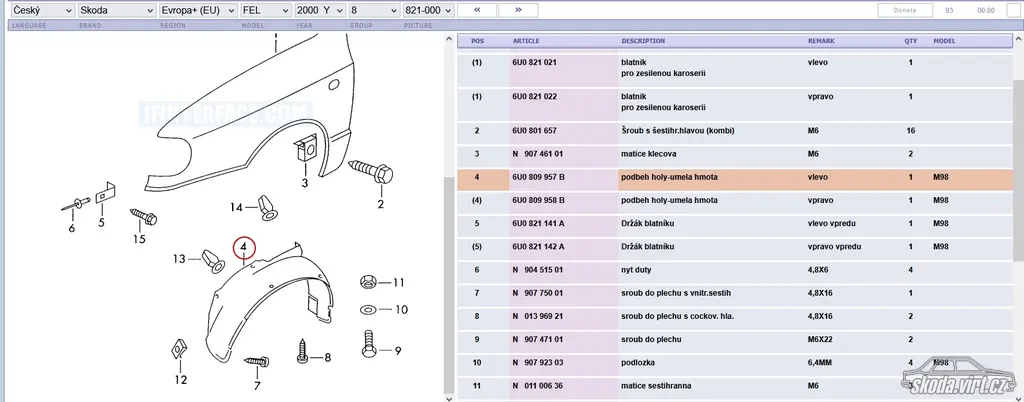Click the REMARK column header
Image resolution: width=1024 pixels, height=402 pixels.
coord(822,41)
